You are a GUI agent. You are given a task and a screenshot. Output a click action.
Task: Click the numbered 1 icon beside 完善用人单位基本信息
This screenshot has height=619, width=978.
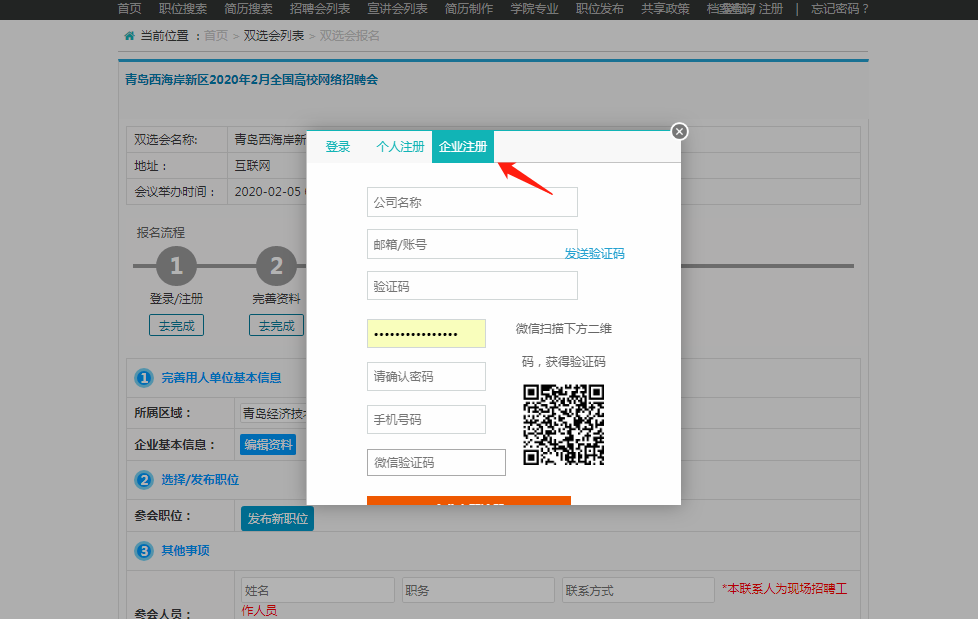(144, 378)
